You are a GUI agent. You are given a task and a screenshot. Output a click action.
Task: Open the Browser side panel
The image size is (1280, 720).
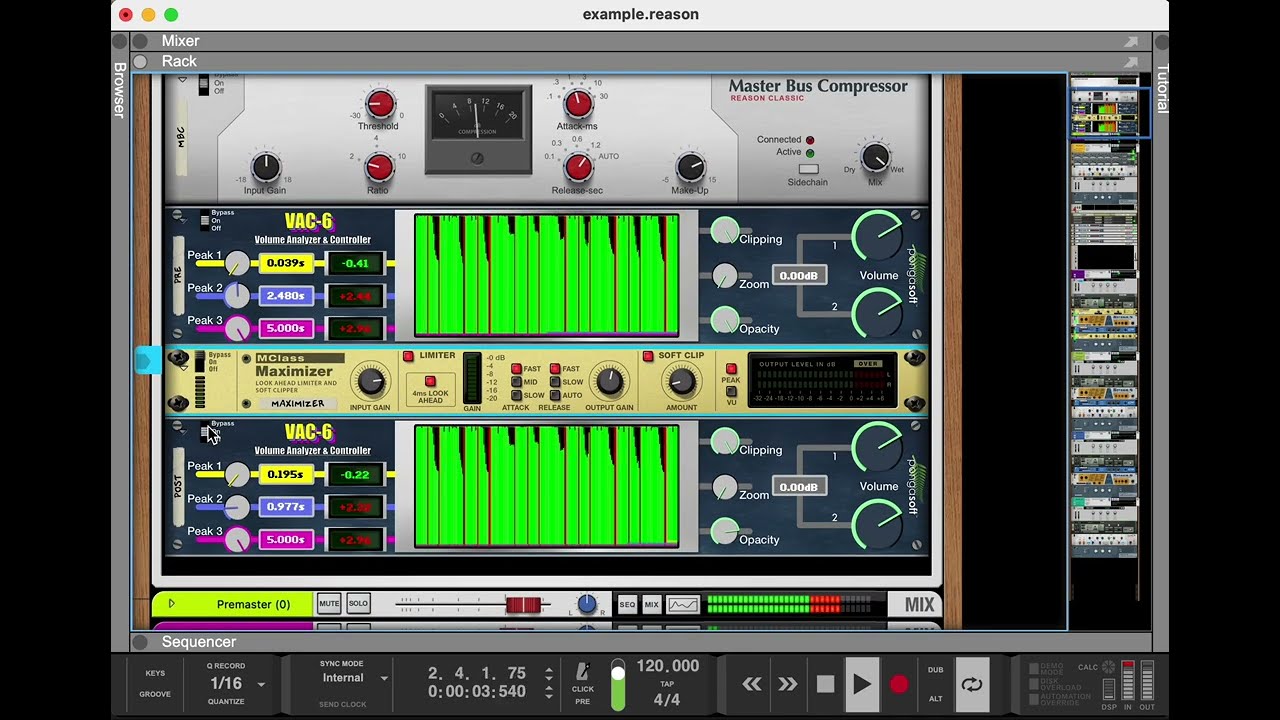pyautogui.click(x=120, y=90)
